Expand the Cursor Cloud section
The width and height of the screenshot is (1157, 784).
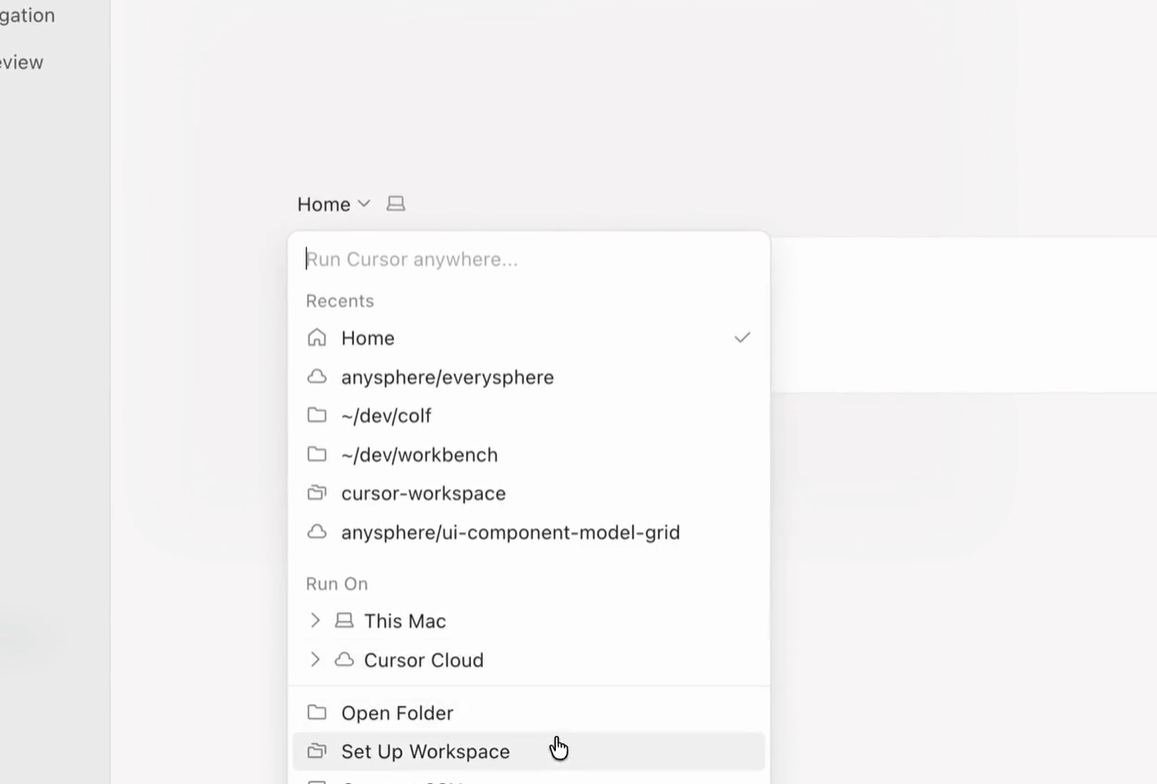(315, 659)
